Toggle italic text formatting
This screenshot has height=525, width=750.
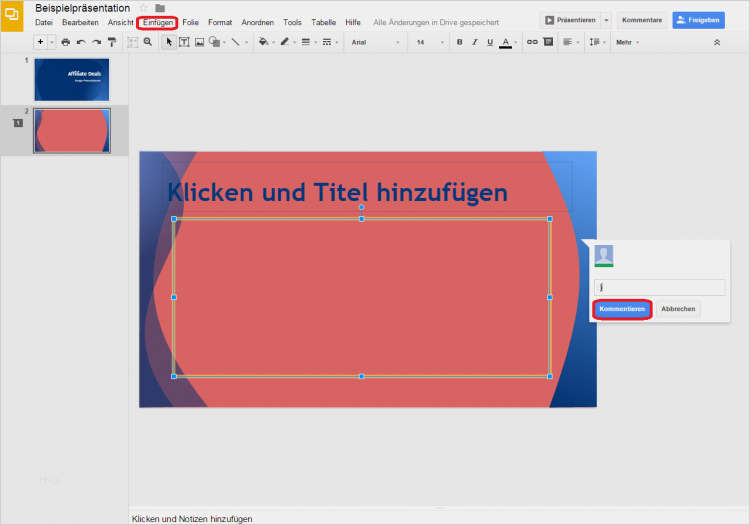(x=474, y=42)
